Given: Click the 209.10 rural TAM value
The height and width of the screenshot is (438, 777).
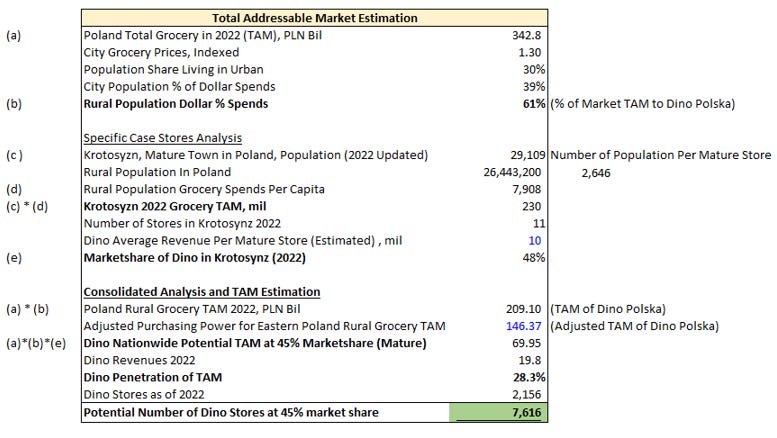Looking at the screenshot, I should (523, 309).
